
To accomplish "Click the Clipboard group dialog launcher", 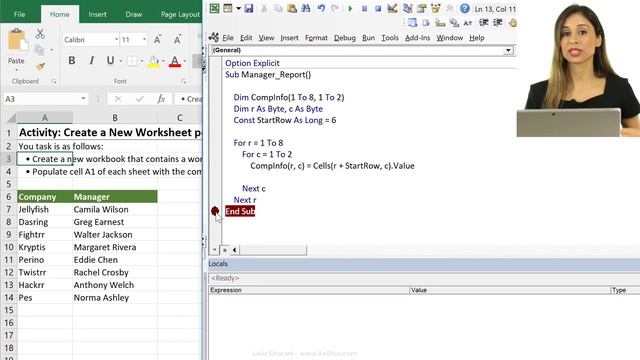I will click(54, 82).
